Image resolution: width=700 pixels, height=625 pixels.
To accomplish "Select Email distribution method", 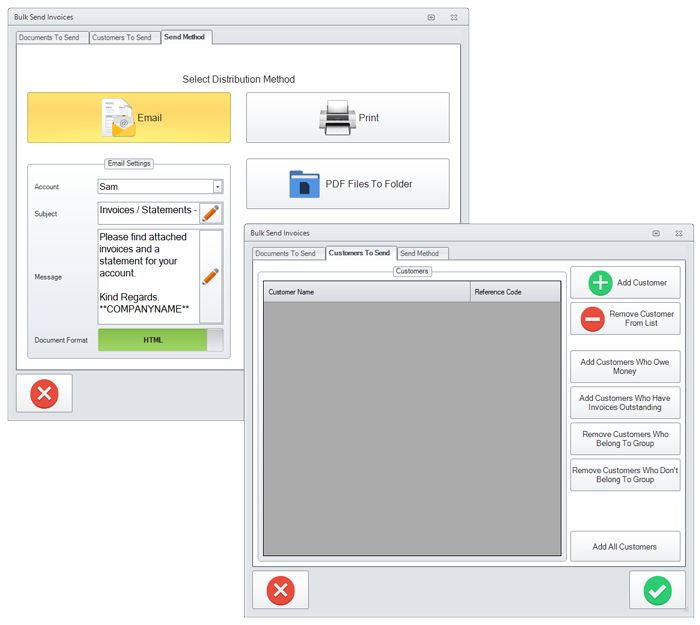I will pyautogui.click(x=129, y=118).
